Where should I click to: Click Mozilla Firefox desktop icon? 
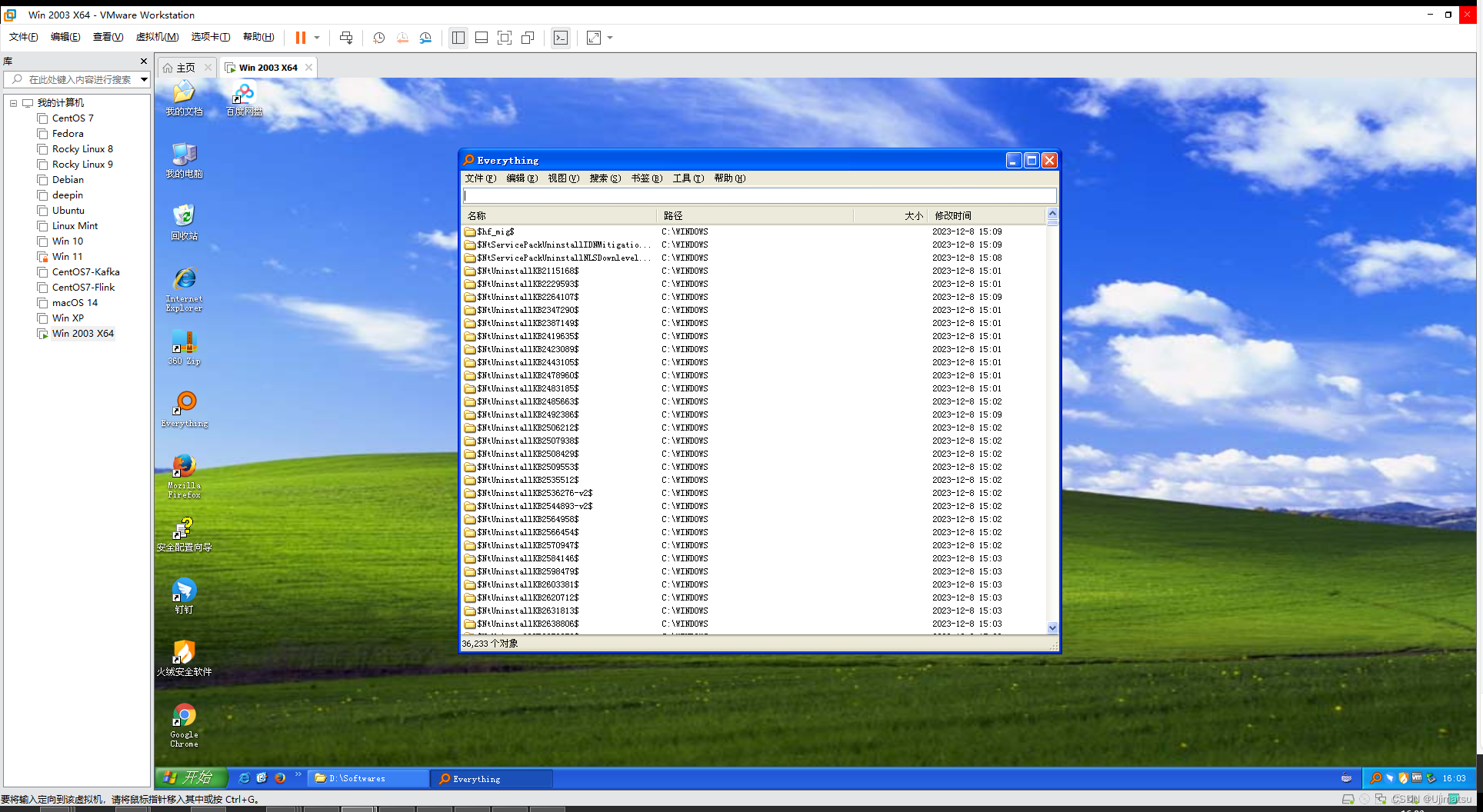(184, 477)
